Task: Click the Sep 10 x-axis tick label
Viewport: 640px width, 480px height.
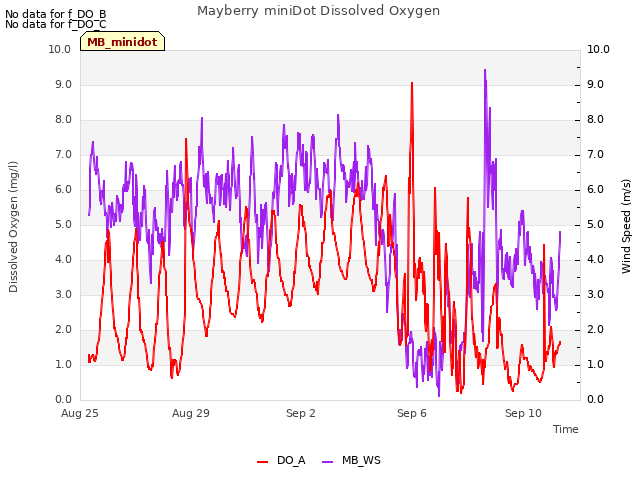Action: pos(523,413)
